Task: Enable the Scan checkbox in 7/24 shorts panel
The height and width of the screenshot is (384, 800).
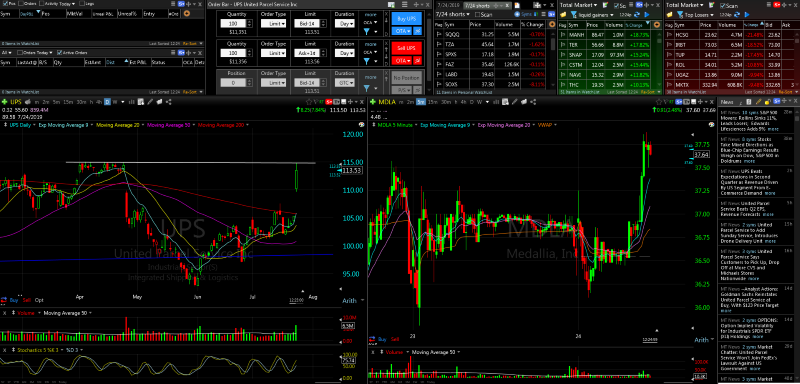Action: [x=478, y=14]
